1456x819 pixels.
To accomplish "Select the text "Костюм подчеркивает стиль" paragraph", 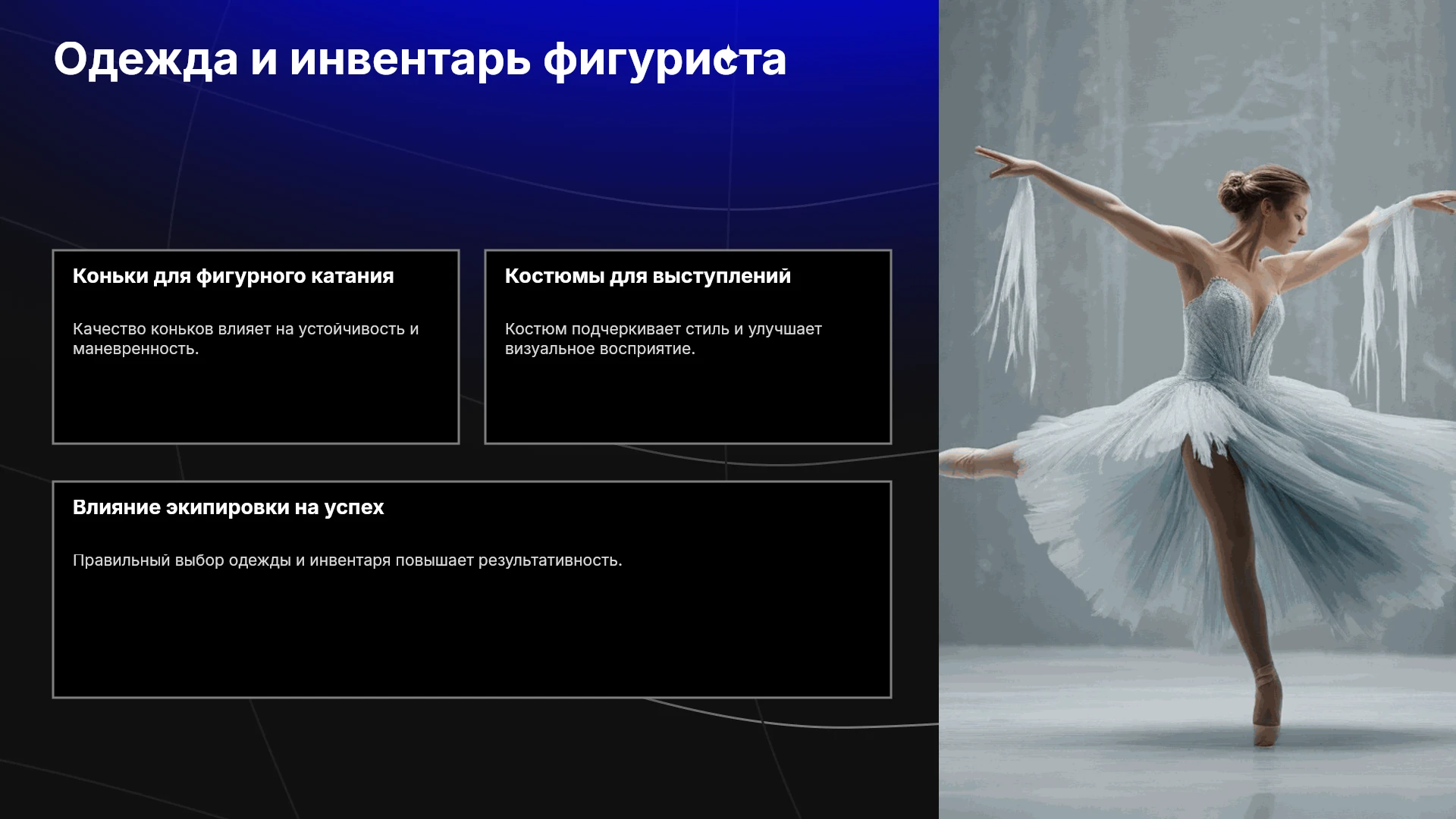I will click(x=664, y=339).
